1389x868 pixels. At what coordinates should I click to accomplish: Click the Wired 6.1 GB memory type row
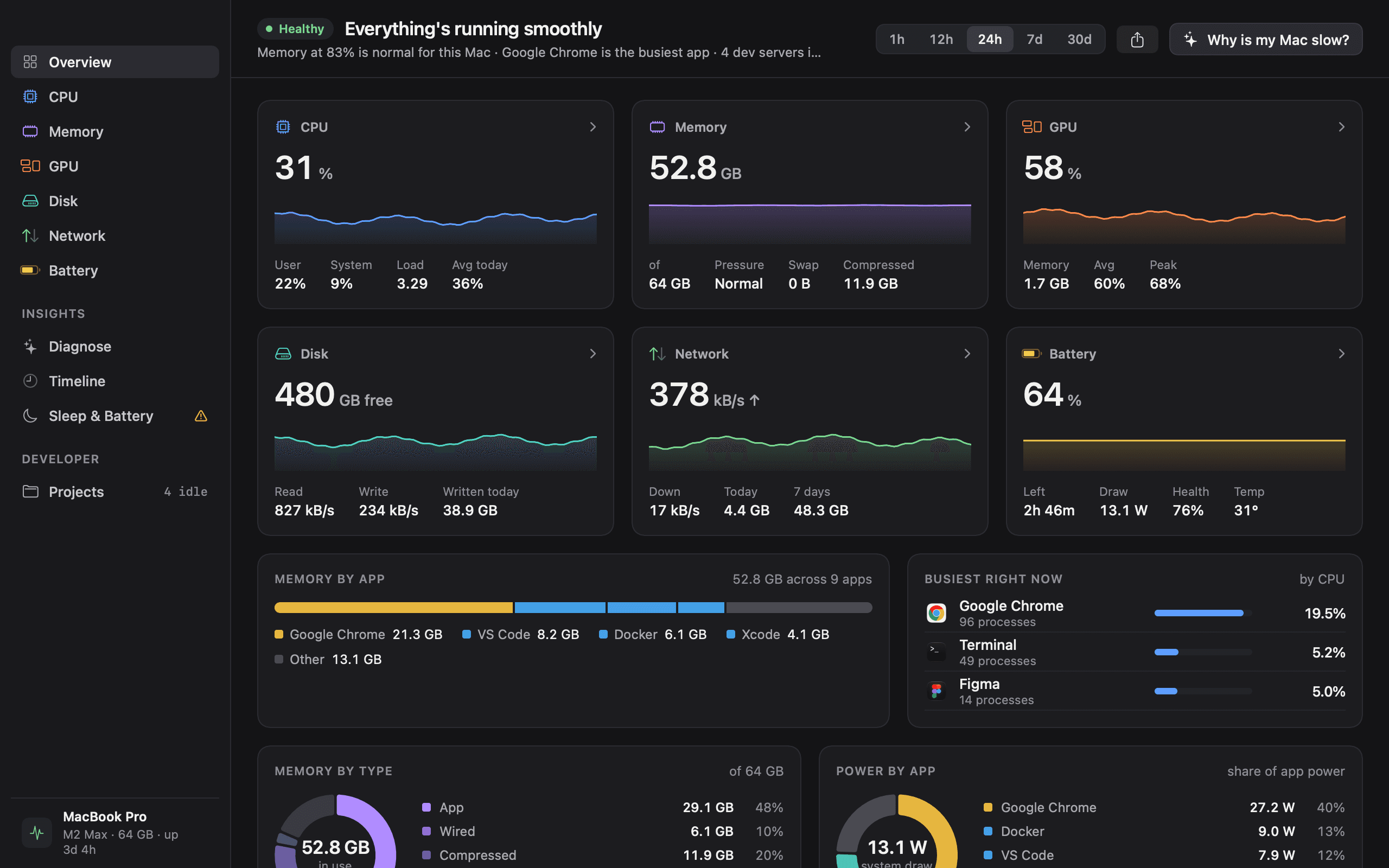coord(603,831)
